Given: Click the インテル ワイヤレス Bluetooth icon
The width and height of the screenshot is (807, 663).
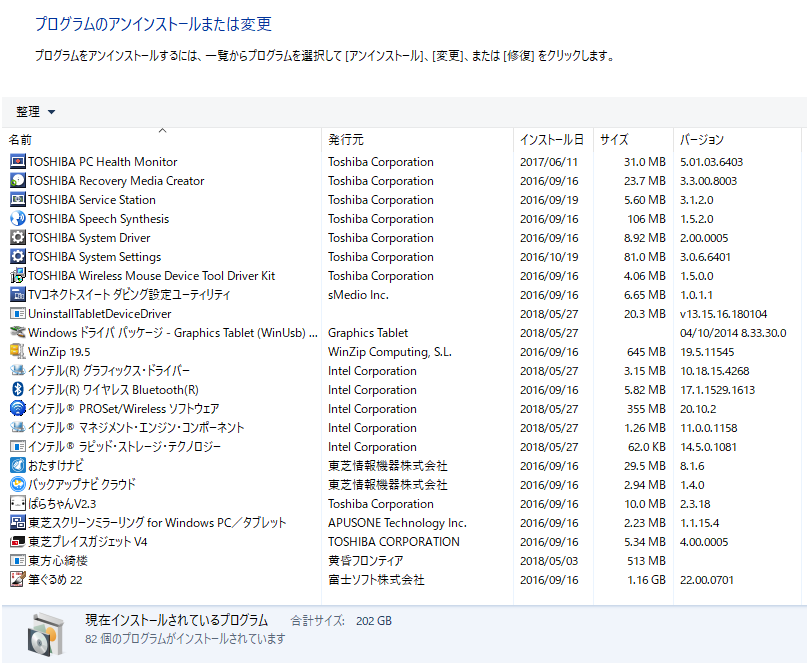Looking at the screenshot, I should click(x=17, y=390).
